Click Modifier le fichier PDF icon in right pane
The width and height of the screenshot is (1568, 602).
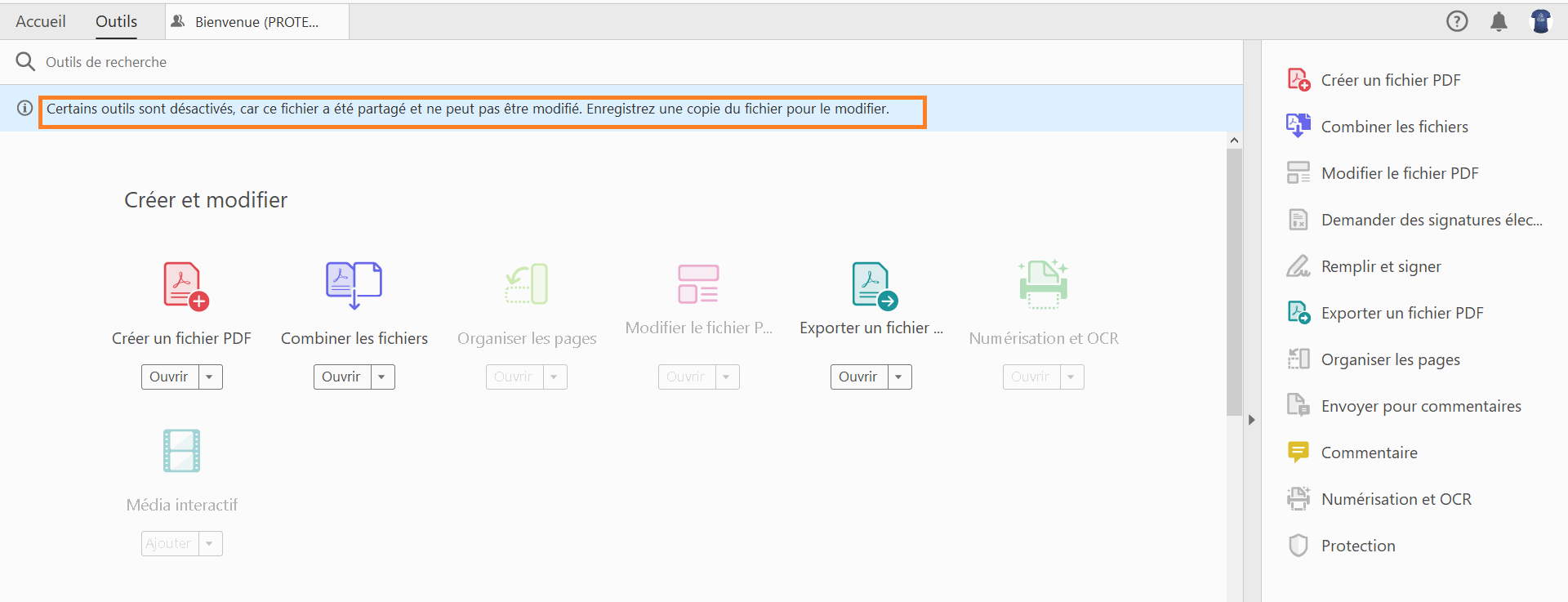[1298, 172]
